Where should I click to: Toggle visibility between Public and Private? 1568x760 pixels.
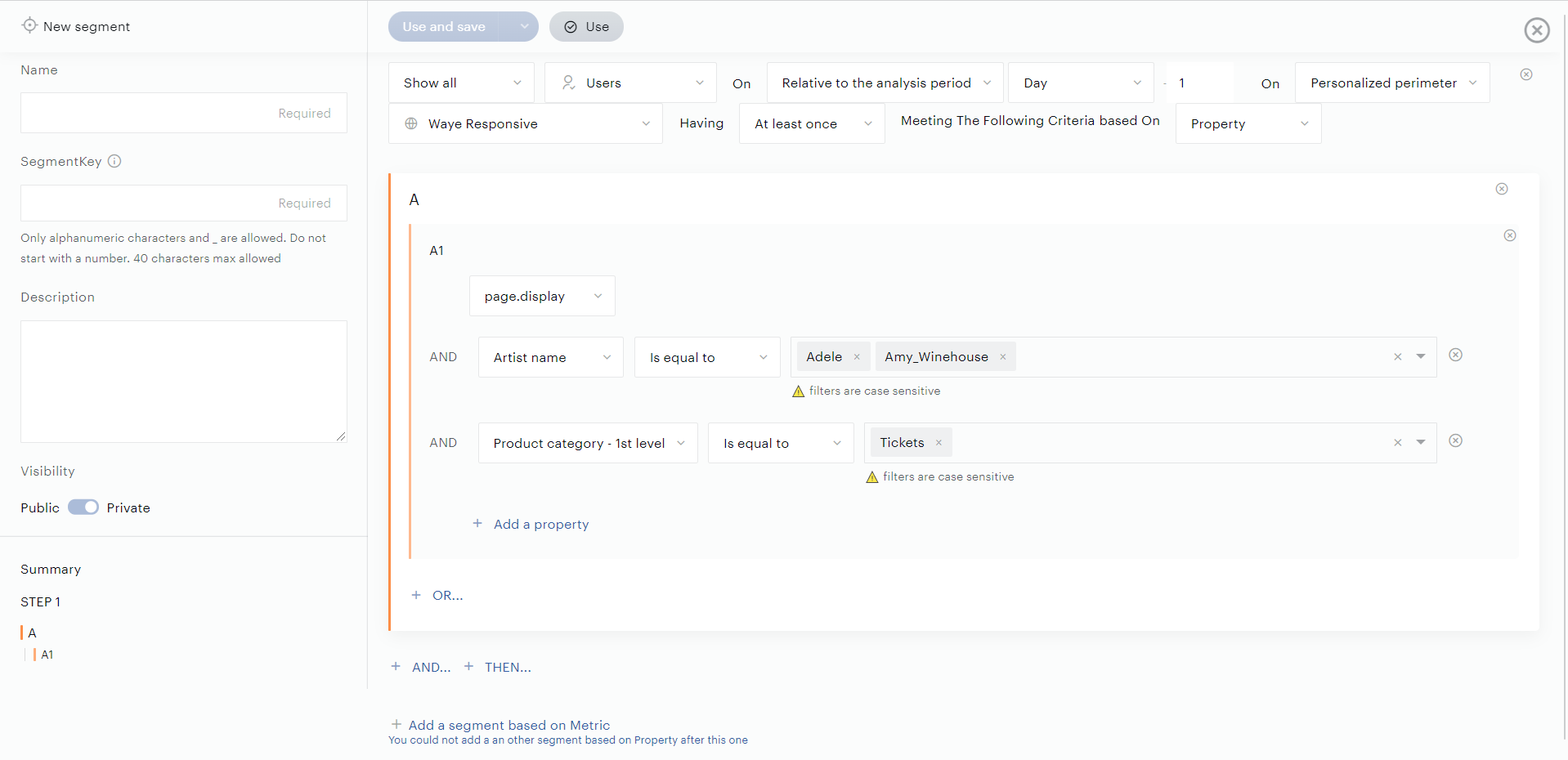pyautogui.click(x=83, y=507)
